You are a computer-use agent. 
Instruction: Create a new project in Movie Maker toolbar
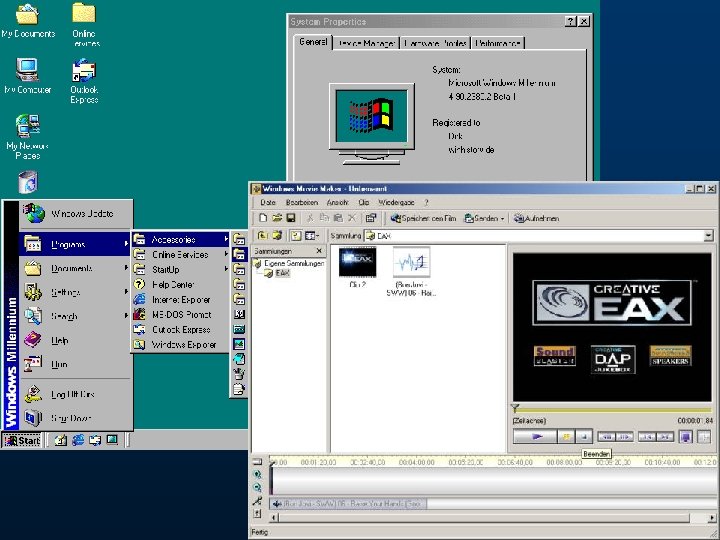point(263,218)
